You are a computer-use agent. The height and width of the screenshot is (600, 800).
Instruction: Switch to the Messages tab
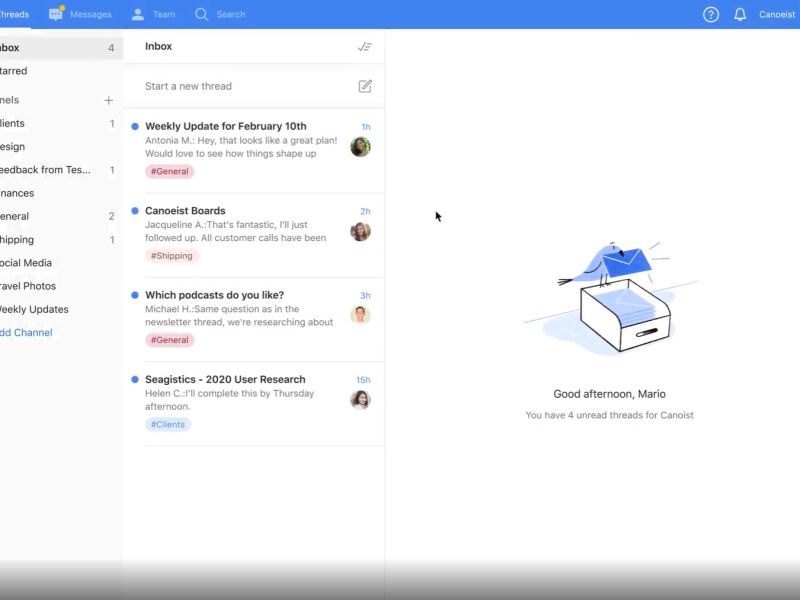(80, 14)
